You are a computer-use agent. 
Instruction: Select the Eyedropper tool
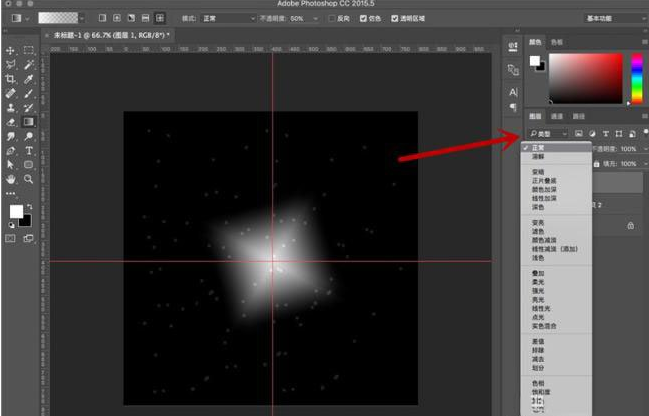click(x=29, y=79)
